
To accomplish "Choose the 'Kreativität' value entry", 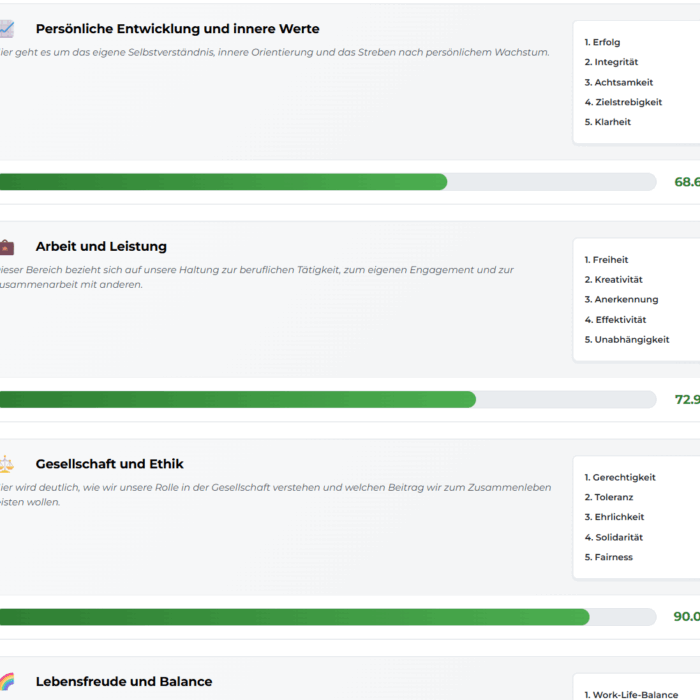I will pos(618,280).
